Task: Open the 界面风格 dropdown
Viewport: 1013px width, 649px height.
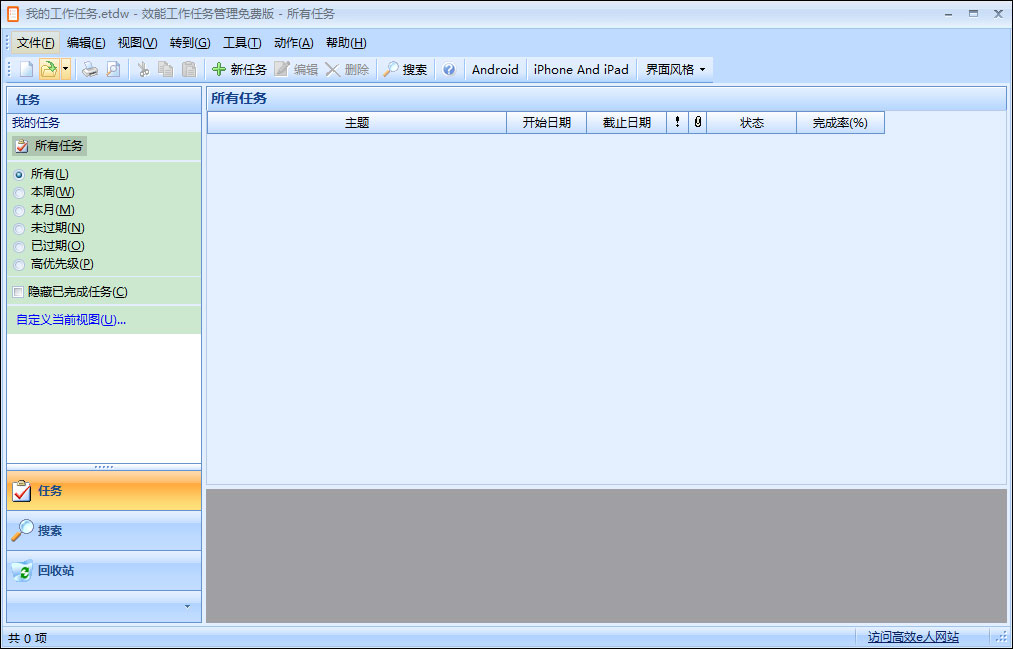Action: [x=675, y=69]
